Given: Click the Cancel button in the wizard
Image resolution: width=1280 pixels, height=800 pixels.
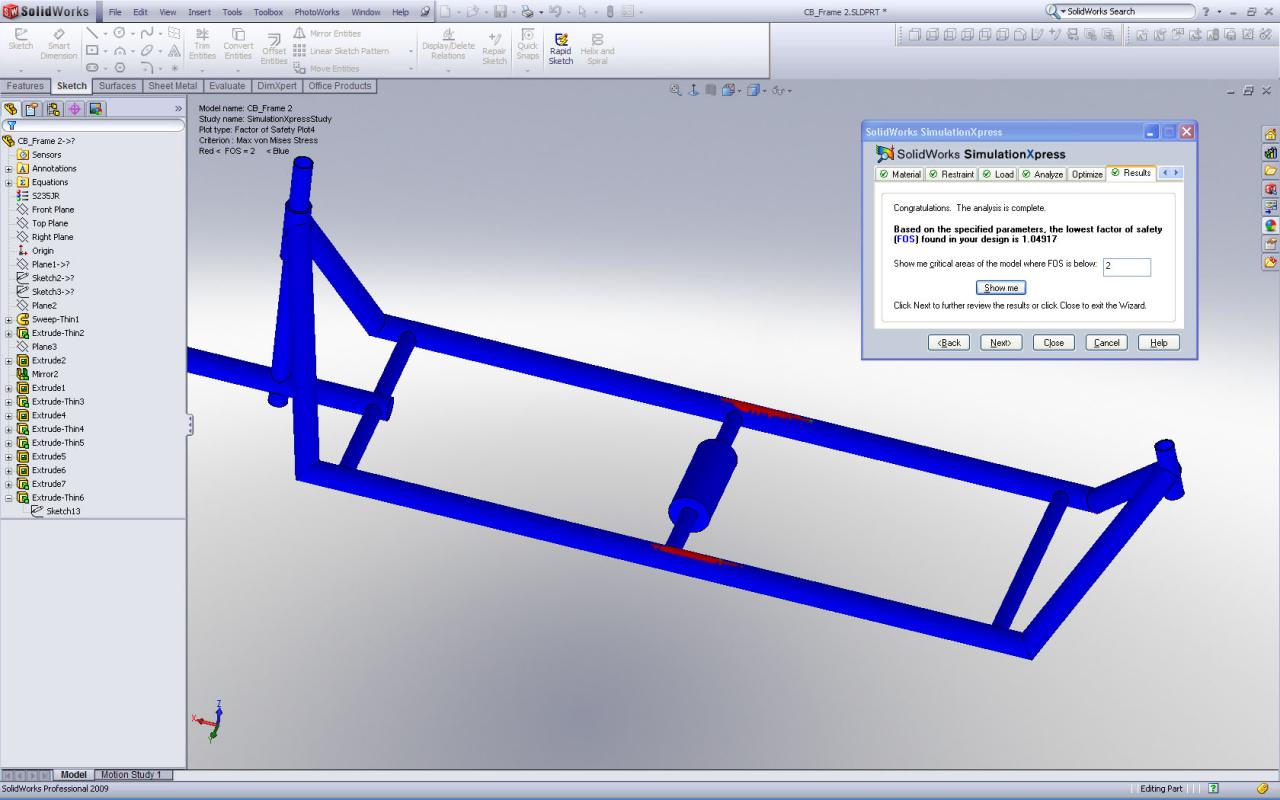Looking at the screenshot, I should 1107,343.
